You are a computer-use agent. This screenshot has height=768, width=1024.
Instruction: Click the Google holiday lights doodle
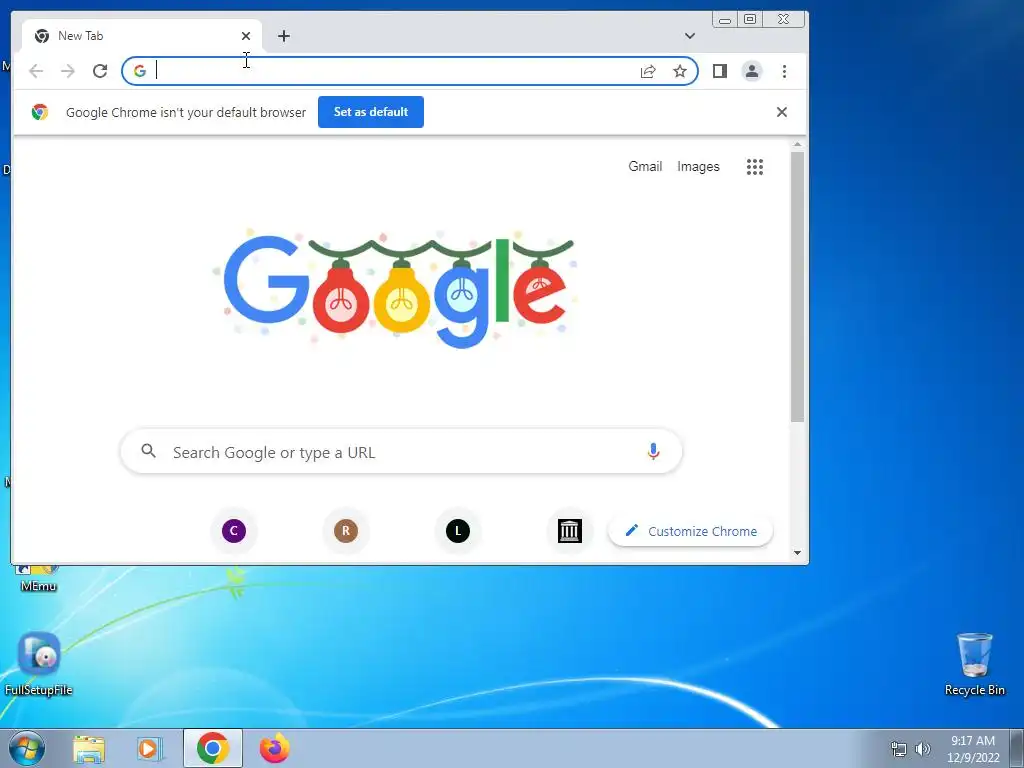coord(395,288)
